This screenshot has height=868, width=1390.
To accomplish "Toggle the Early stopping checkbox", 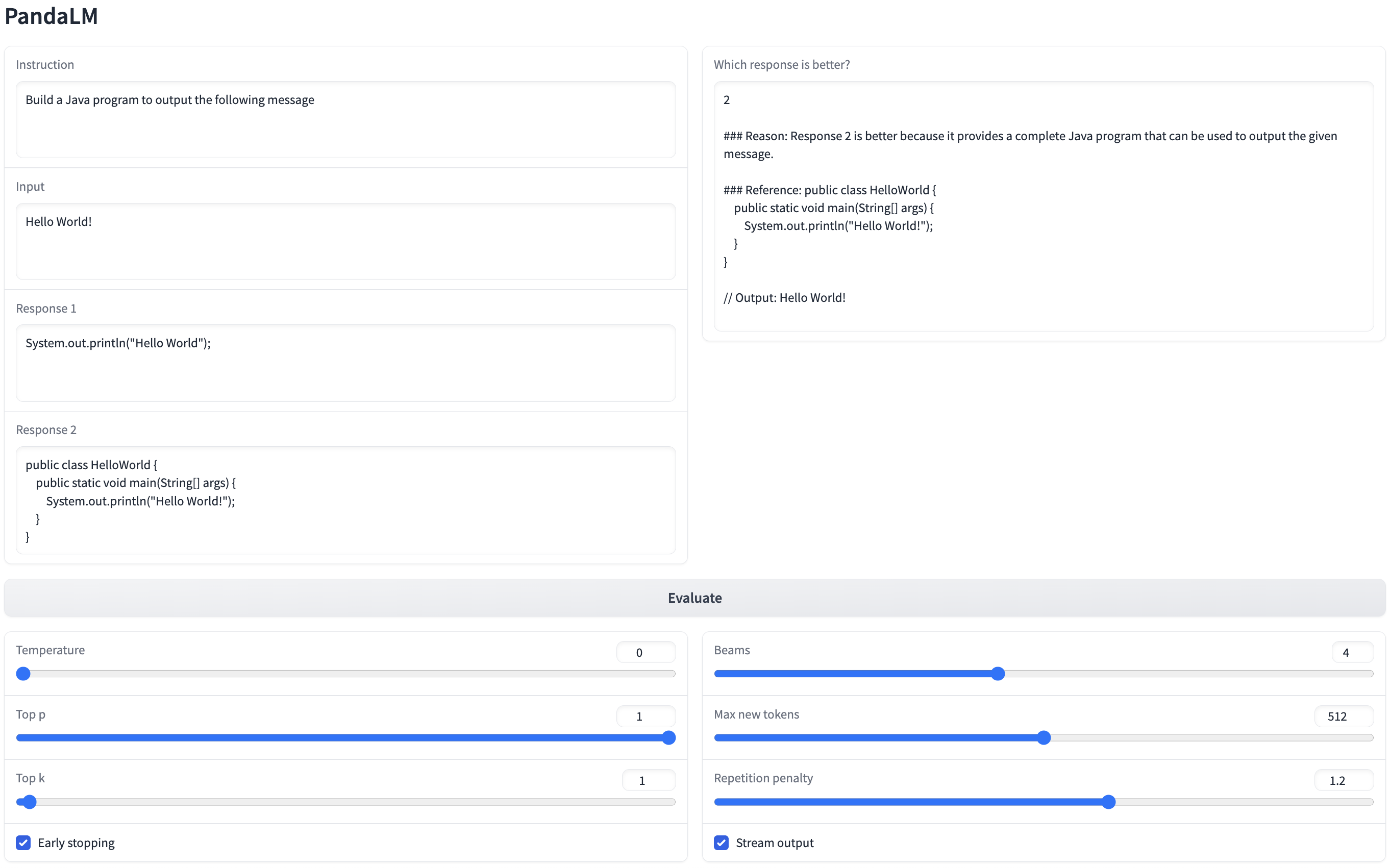I will (23, 842).
